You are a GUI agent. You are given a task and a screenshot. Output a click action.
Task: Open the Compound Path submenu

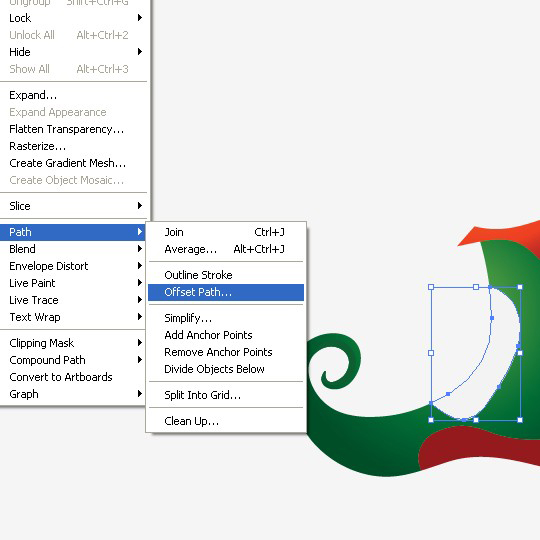[x=73, y=360]
